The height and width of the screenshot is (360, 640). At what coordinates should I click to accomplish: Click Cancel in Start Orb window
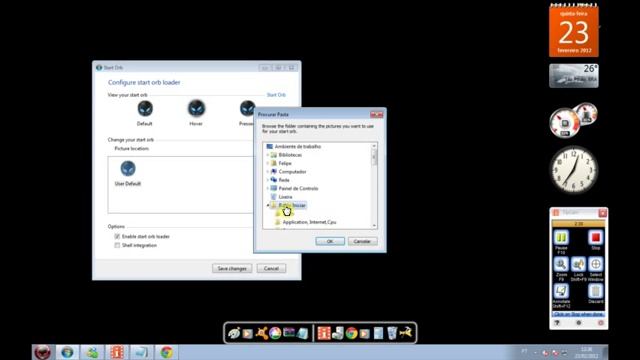click(271, 269)
